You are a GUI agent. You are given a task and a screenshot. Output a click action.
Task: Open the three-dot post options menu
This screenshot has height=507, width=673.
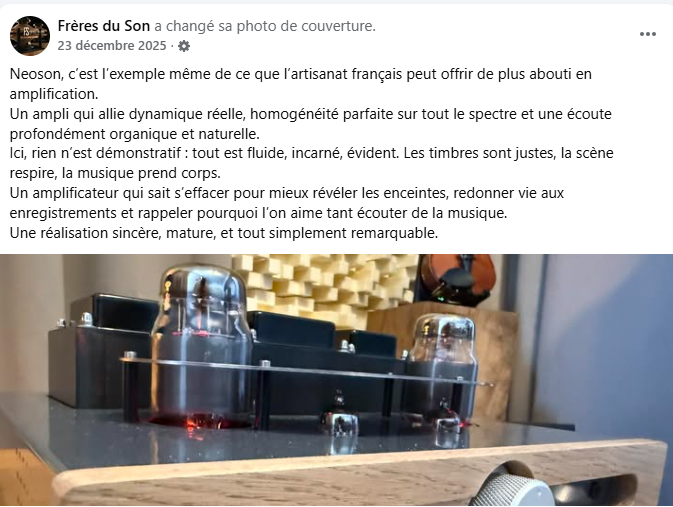coord(647,34)
